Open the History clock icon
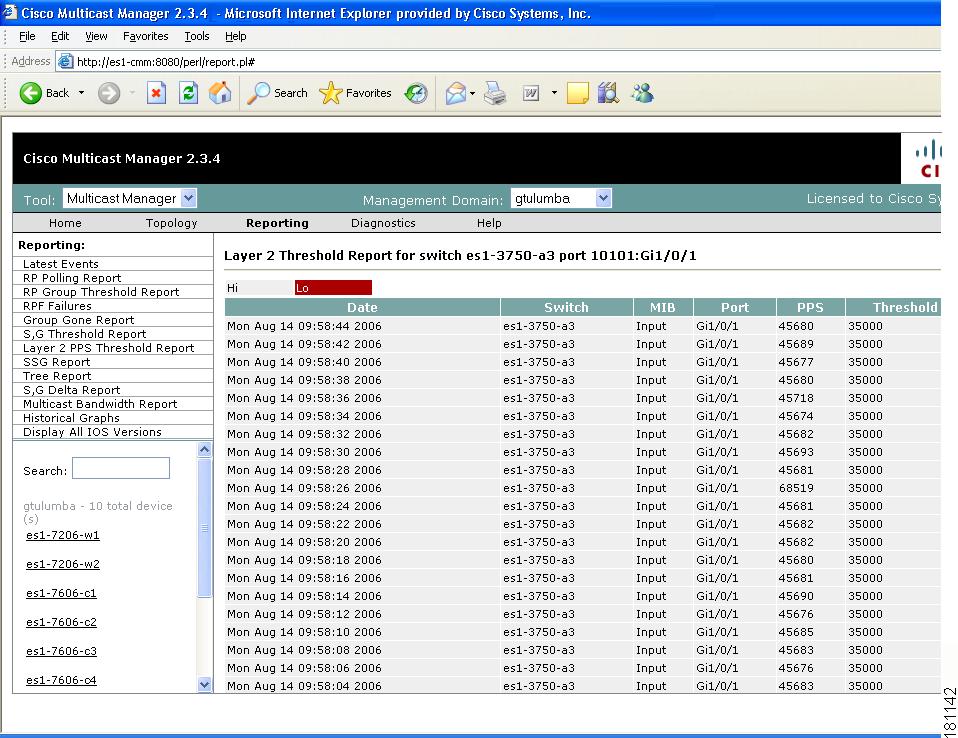The image size is (958, 738). [x=416, y=93]
